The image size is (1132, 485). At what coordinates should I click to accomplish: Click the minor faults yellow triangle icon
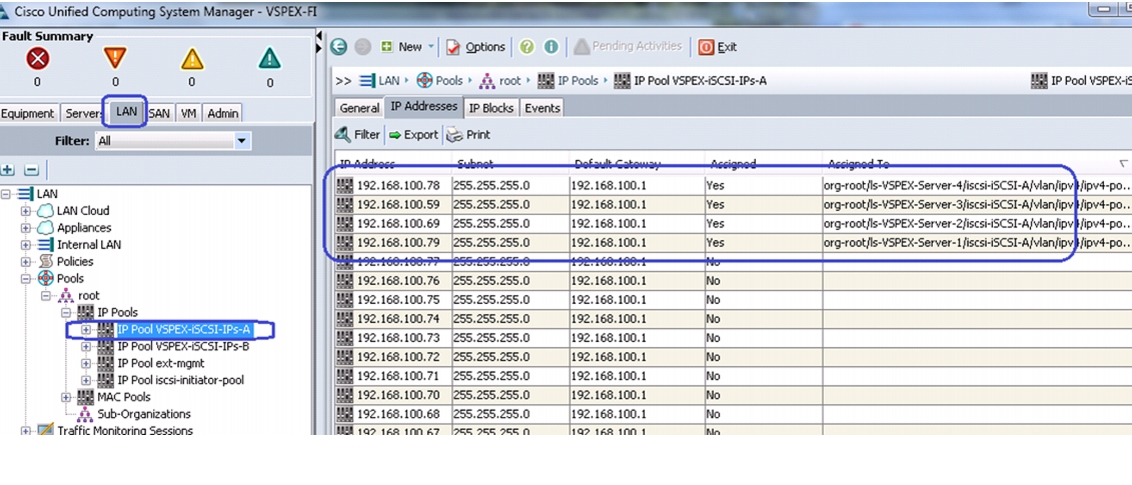click(x=192, y=58)
